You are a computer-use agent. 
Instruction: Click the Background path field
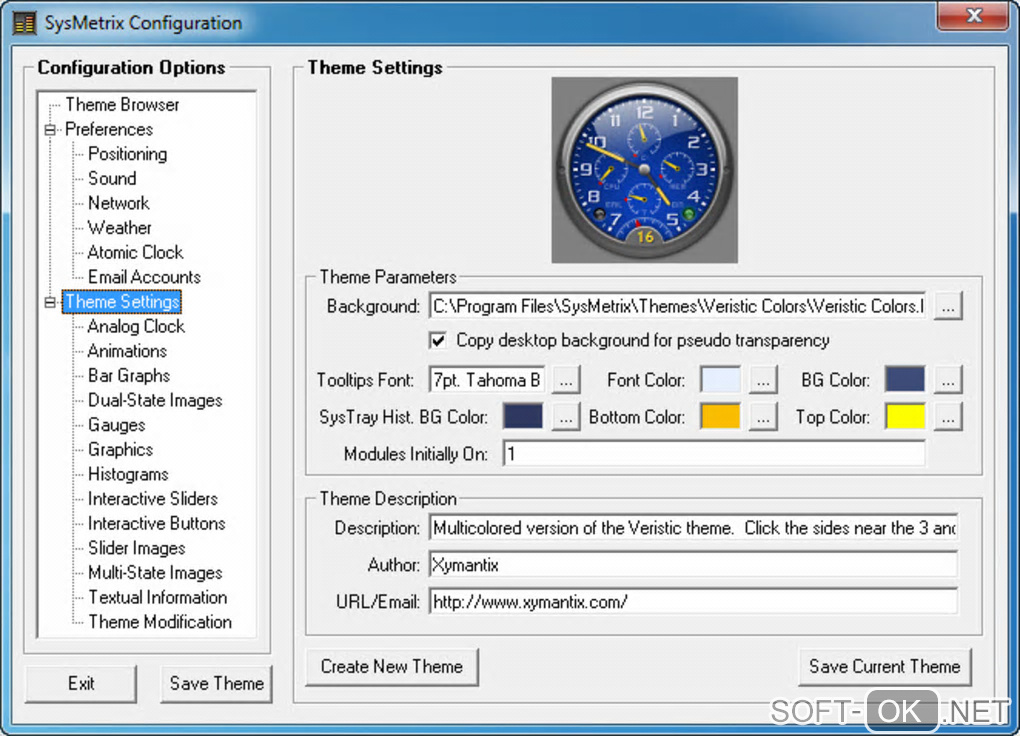click(677, 306)
